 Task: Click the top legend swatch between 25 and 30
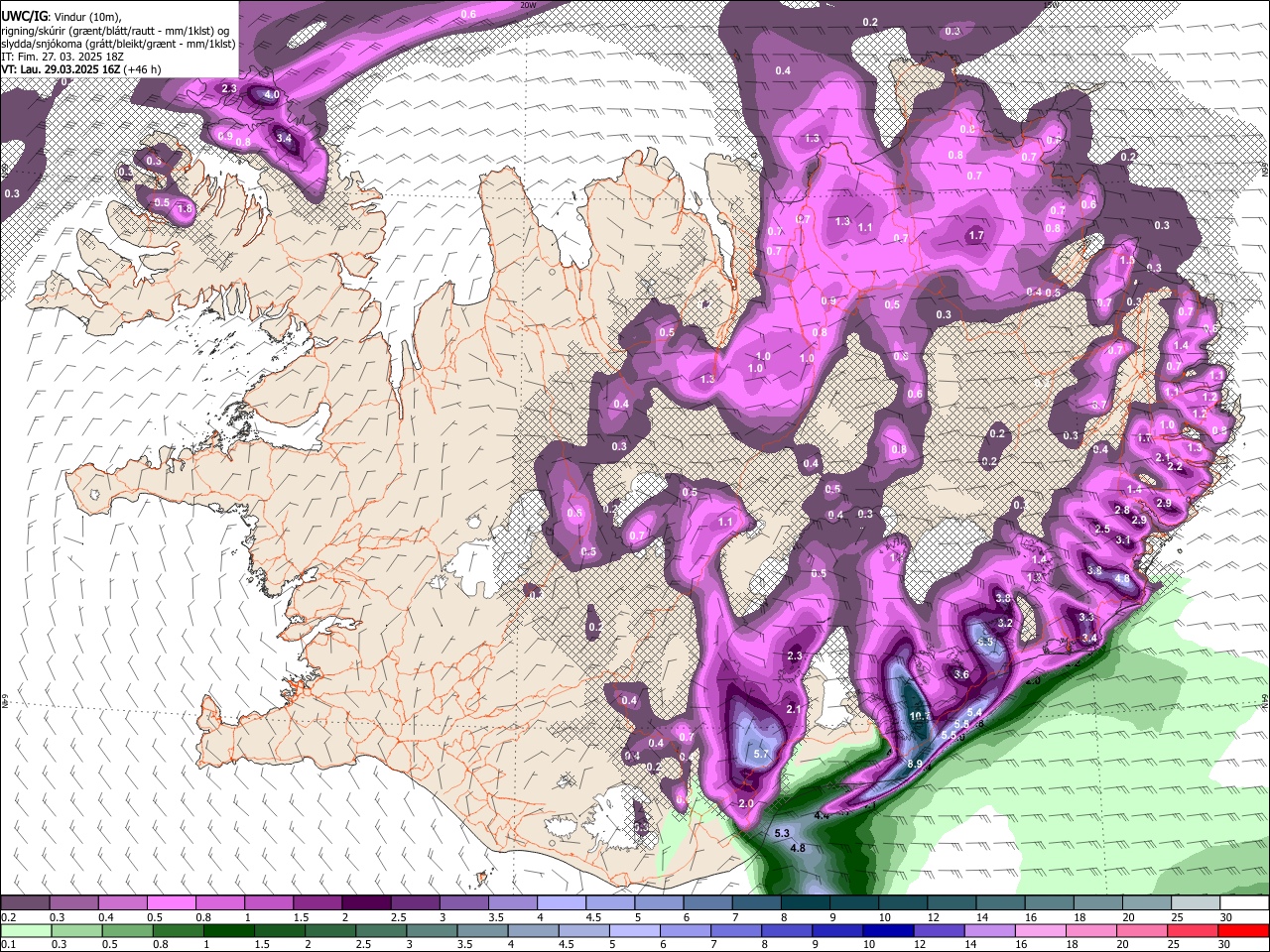point(1195,903)
